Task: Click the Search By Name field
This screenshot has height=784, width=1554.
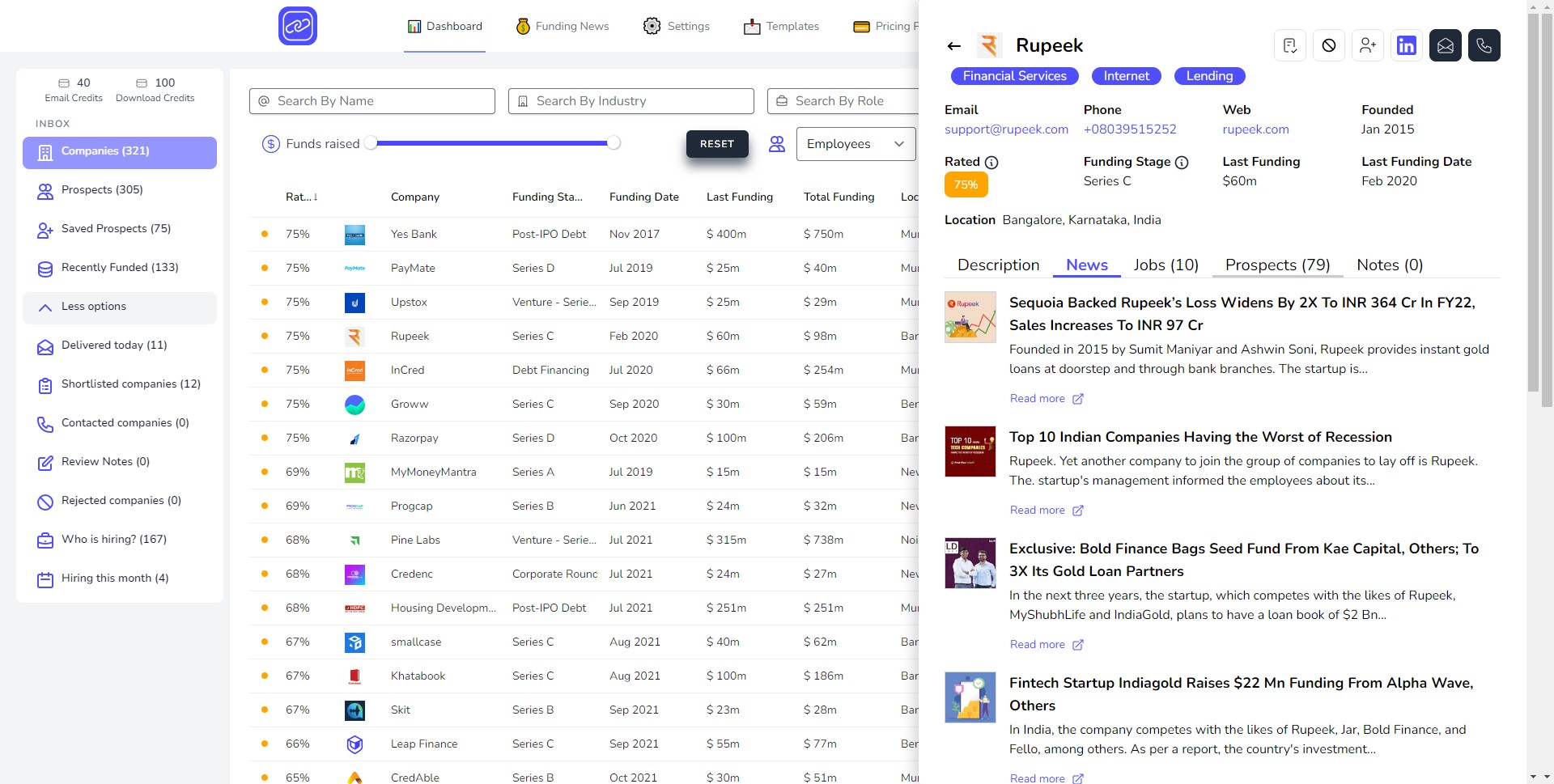Action: pyautogui.click(x=372, y=101)
